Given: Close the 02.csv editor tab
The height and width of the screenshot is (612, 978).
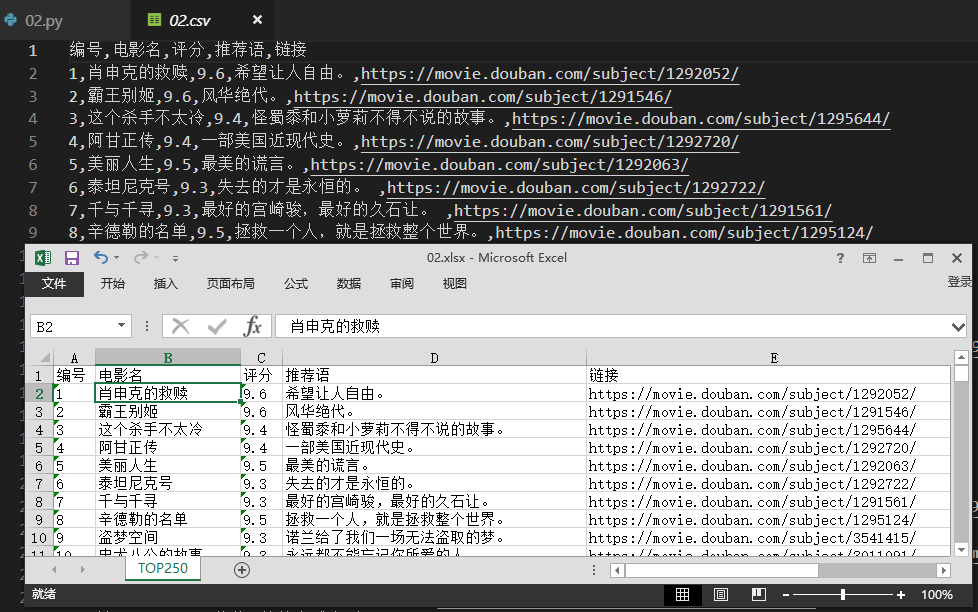Looking at the screenshot, I should [257, 20].
